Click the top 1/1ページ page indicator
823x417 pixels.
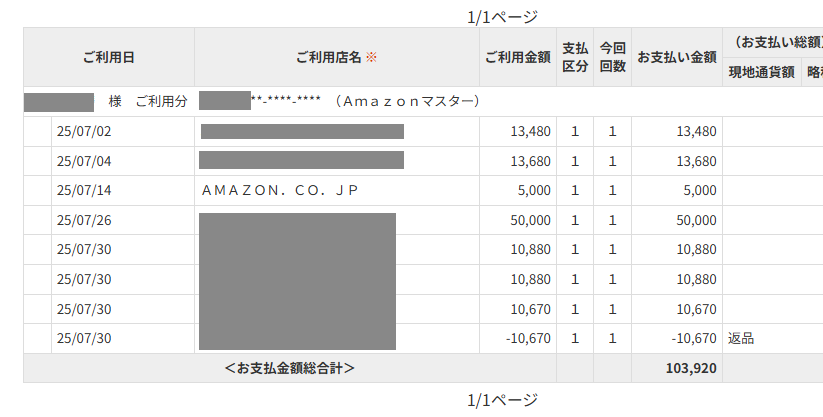click(x=502, y=16)
